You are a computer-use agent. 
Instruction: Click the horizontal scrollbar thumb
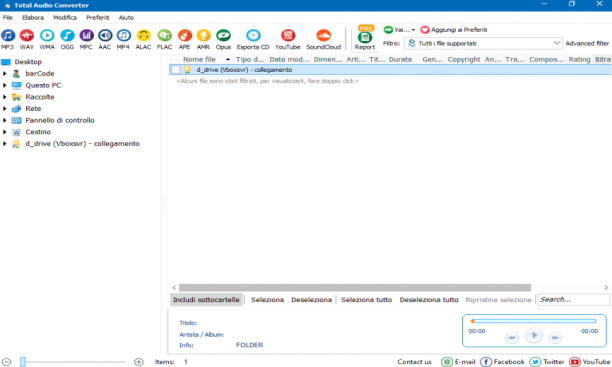pos(355,288)
